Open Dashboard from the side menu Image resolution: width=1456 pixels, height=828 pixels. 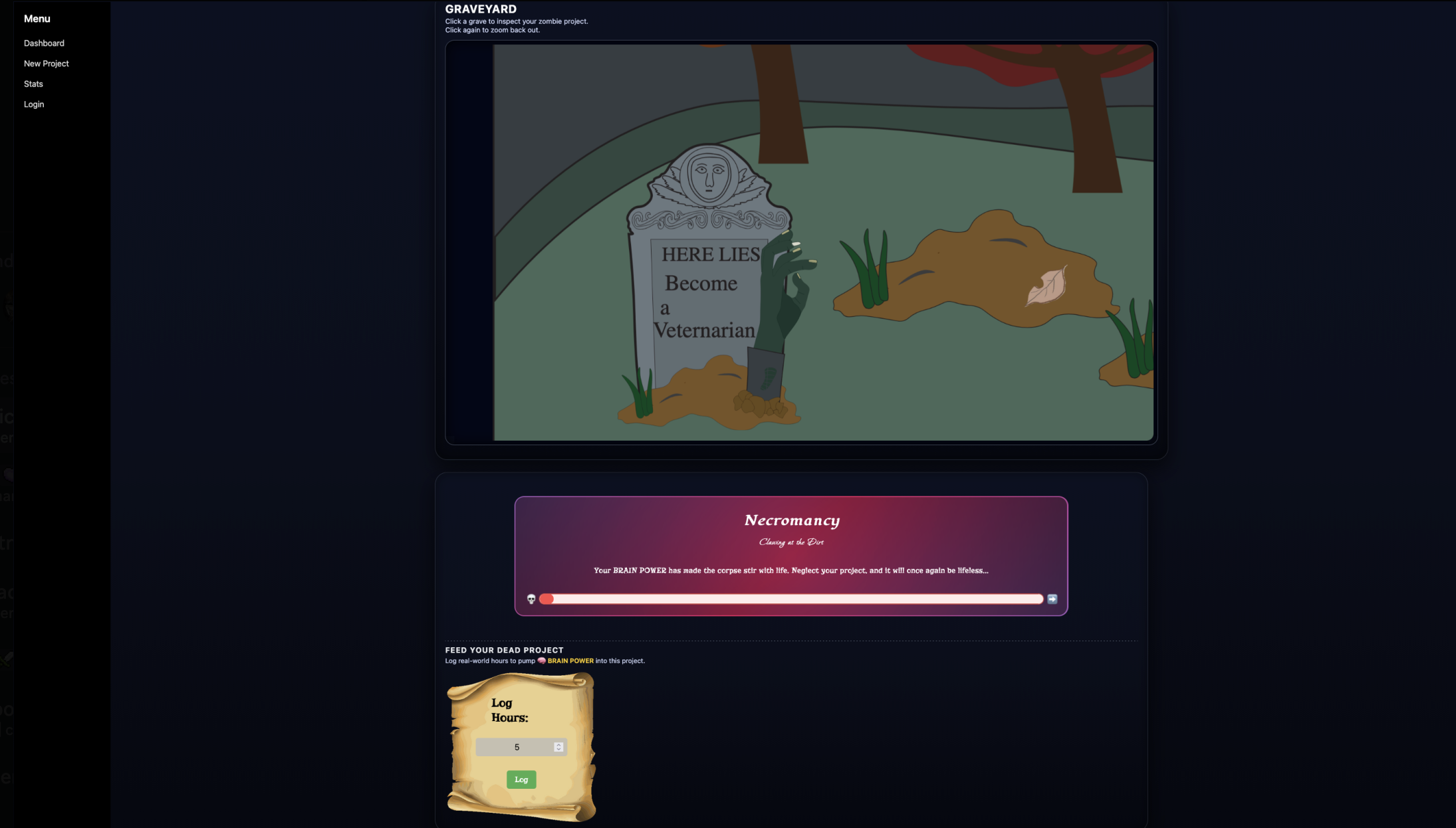click(44, 43)
